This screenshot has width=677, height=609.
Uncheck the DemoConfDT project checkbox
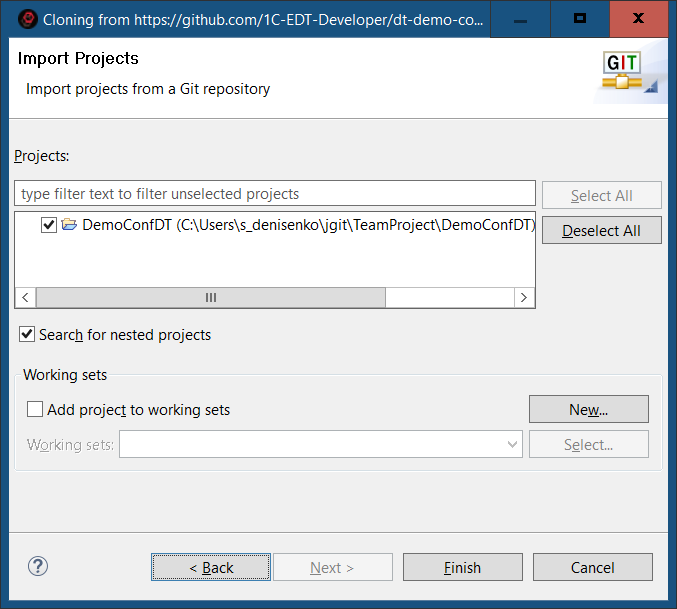(x=49, y=225)
